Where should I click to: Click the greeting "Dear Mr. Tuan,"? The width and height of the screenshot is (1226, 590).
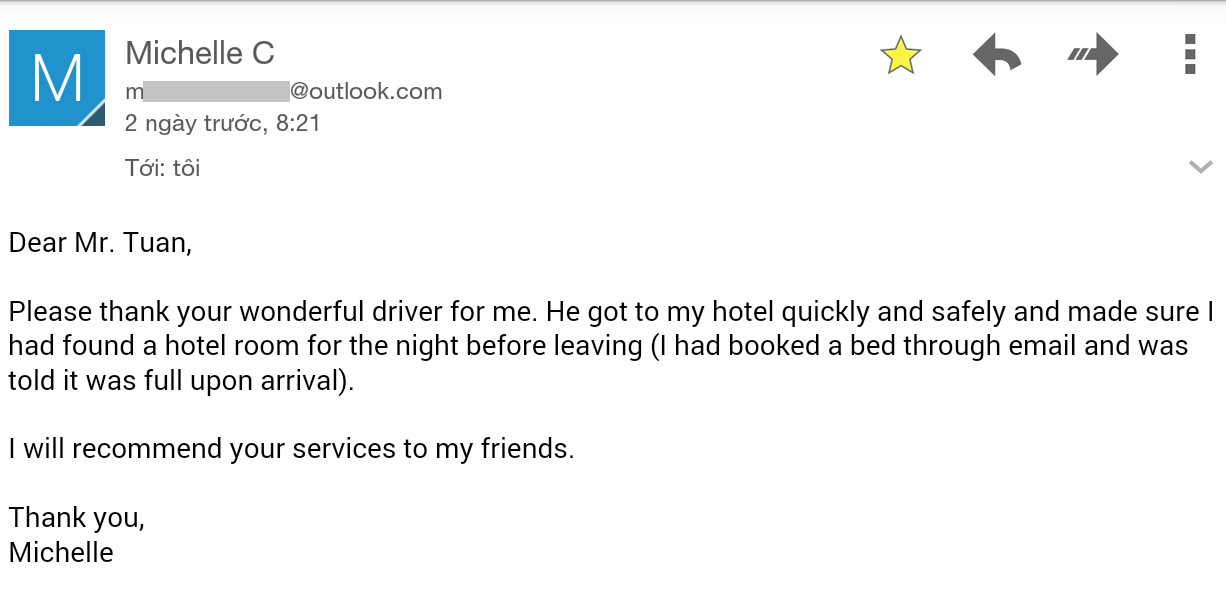point(100,243)
